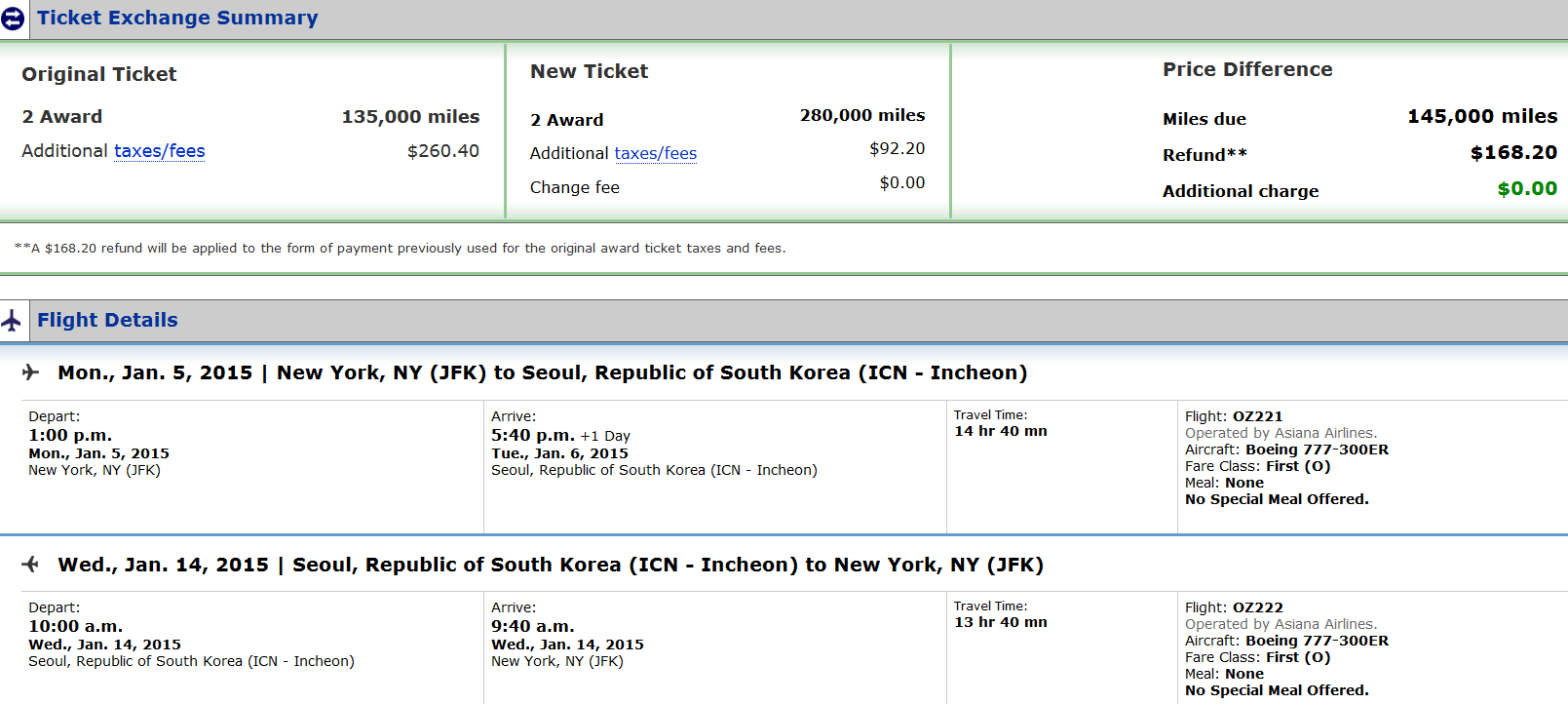Click the New York to Seoul flight heading
Screen dimensions: 1568x704
pyautogui.click(x=542, y=372)
